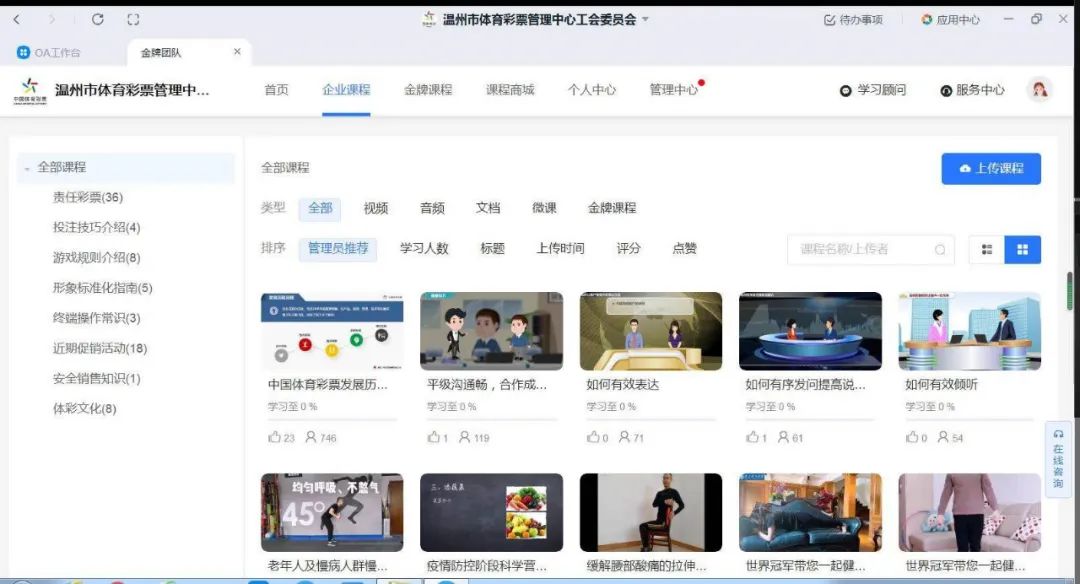This screenshot has width=1080, height=584.
Task: Select the 评分 sort option
Action: (x=629, y=249)
